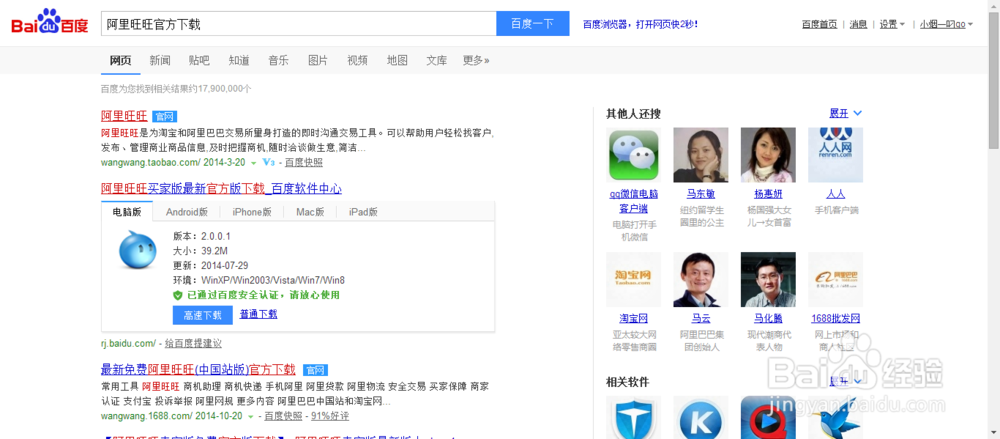Viewport: 1000px width, 439px height.
Task: Click the search input field
Action: 298,24
